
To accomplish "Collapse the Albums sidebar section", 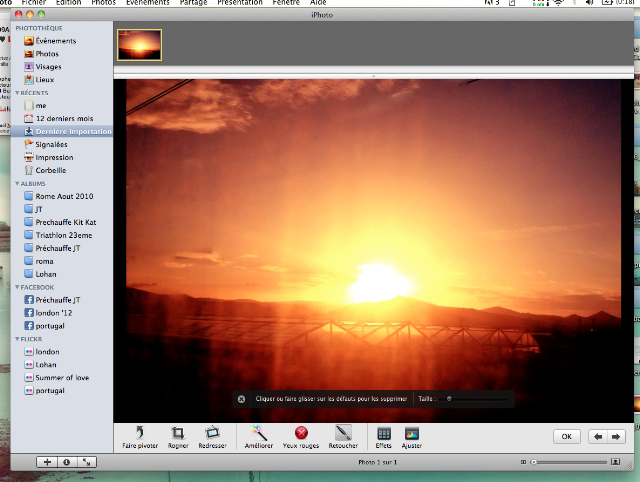I will [17, 184].
